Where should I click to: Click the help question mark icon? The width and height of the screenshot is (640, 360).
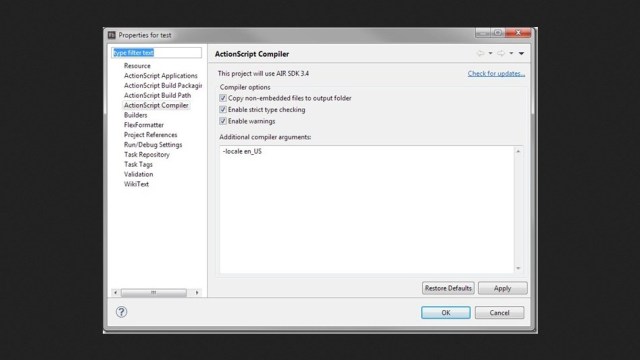121,312
